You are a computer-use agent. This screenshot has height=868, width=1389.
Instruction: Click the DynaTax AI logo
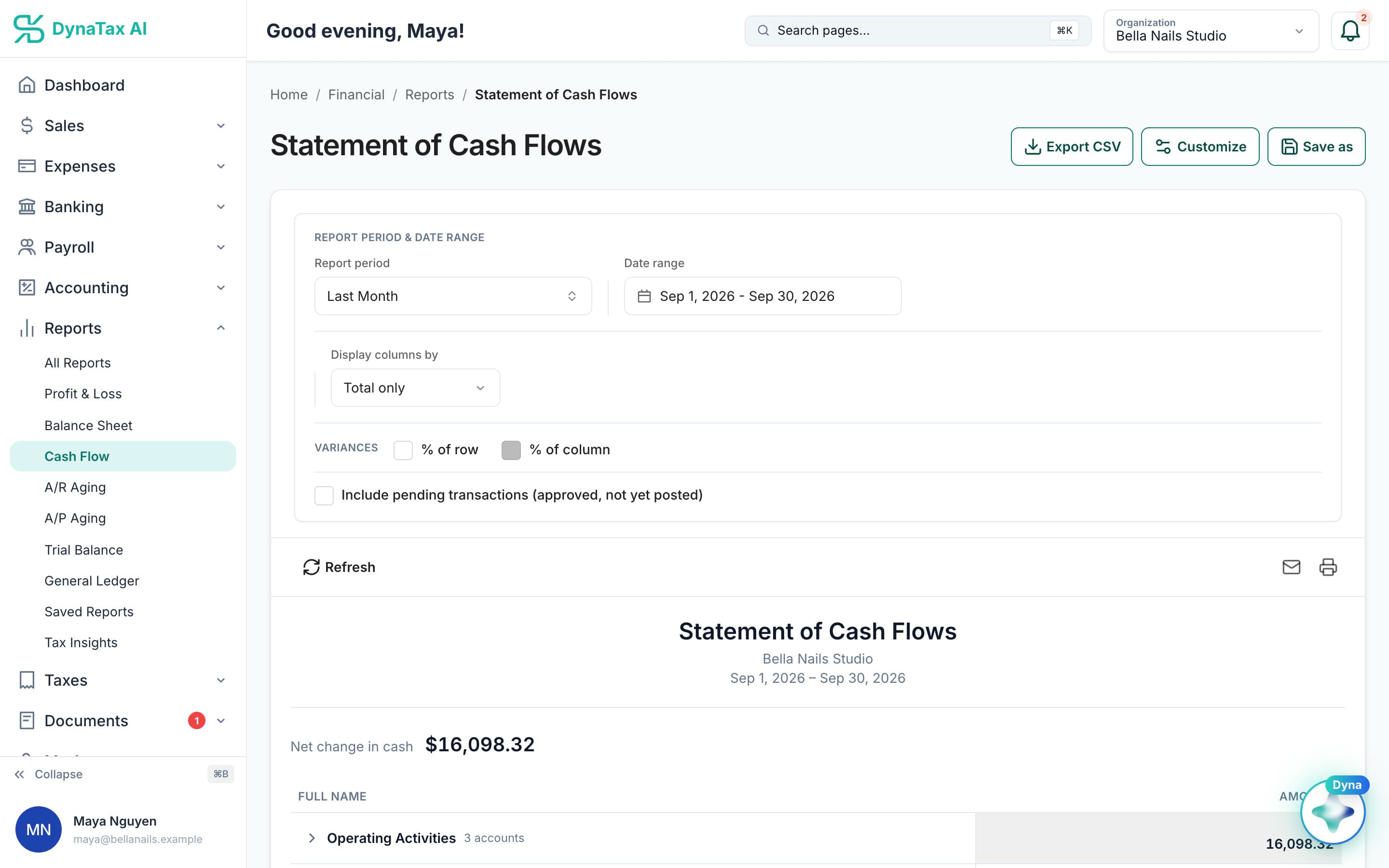tap(81, 29)
